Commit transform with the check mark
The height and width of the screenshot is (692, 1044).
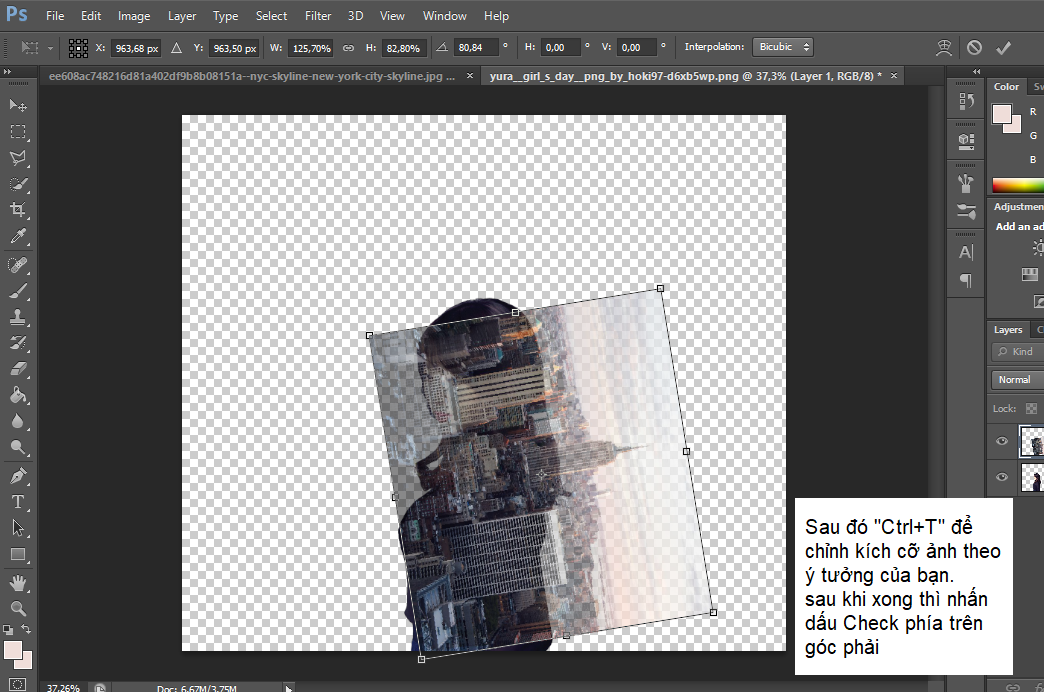[1004, 47]
